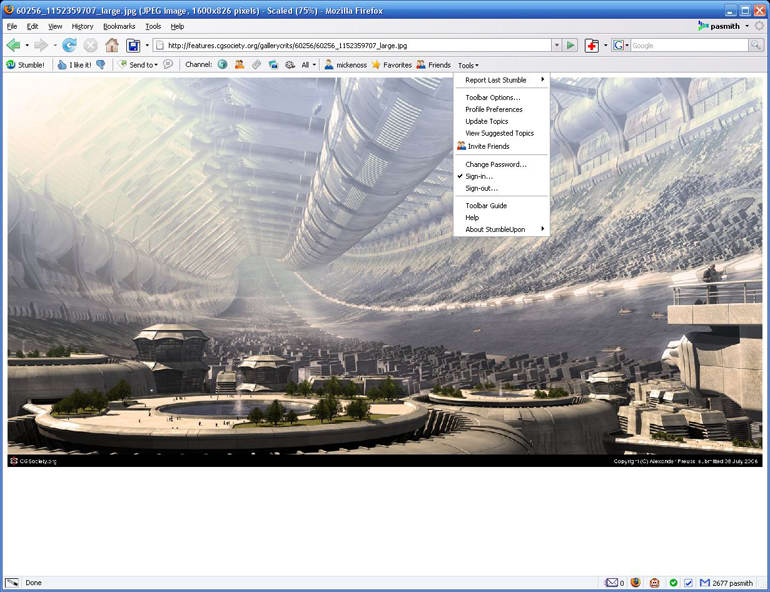Open the Help menu in menu bar
Image resolution: width=770 pixels, height=592 pixels.
click(177, 27)
